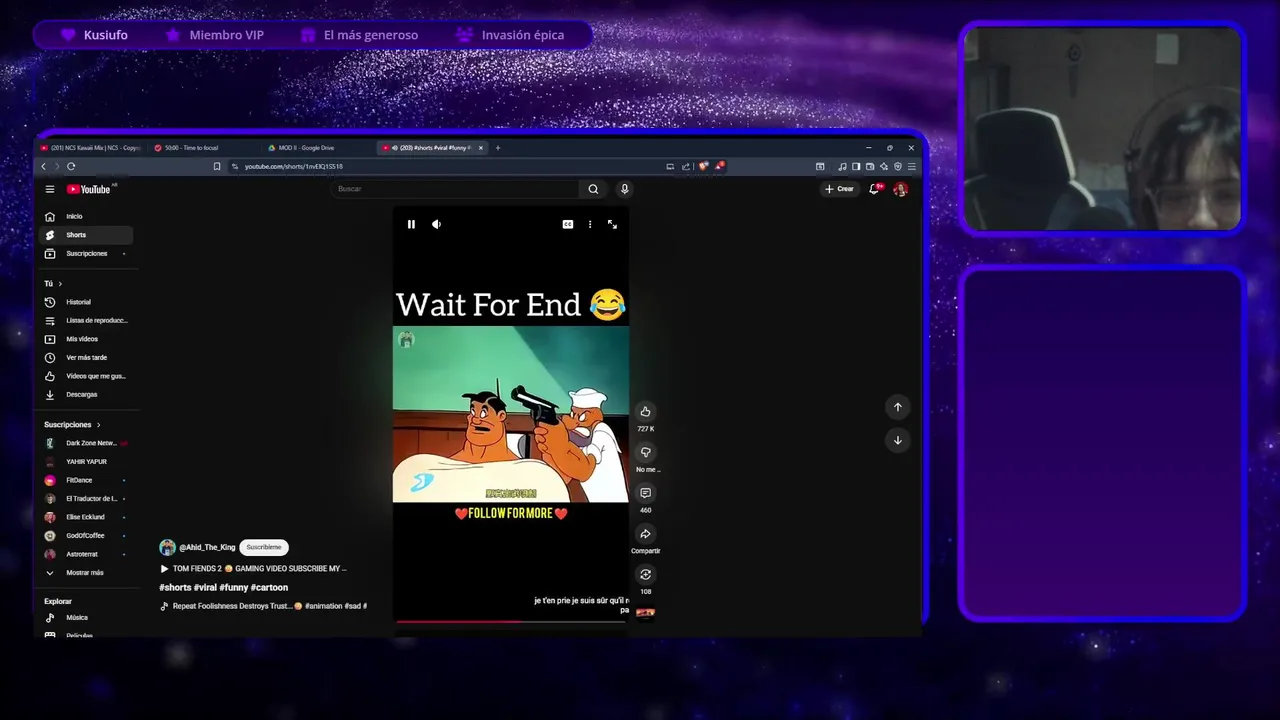Expand the Short to fullscreen
Image resolution: width=1280 pixels, height=720 pixels.
[612, 224]
